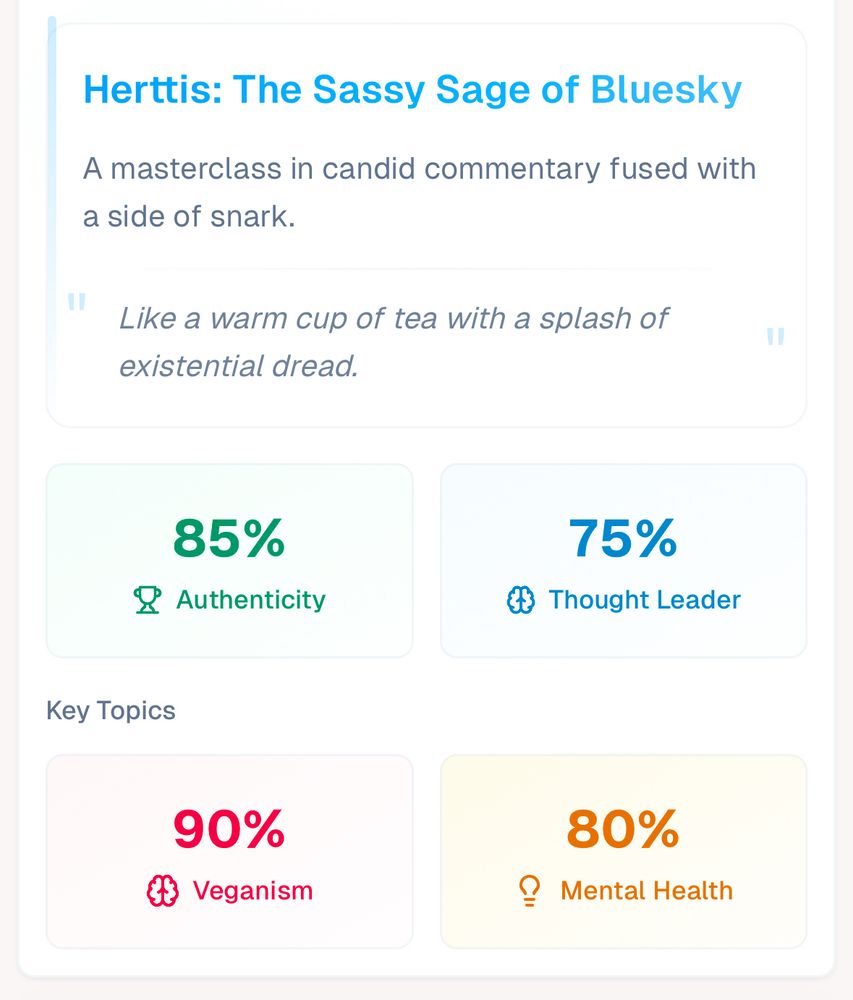Click the italic quote about existential dread
The image size is (853, 1000).
point(393,341)
